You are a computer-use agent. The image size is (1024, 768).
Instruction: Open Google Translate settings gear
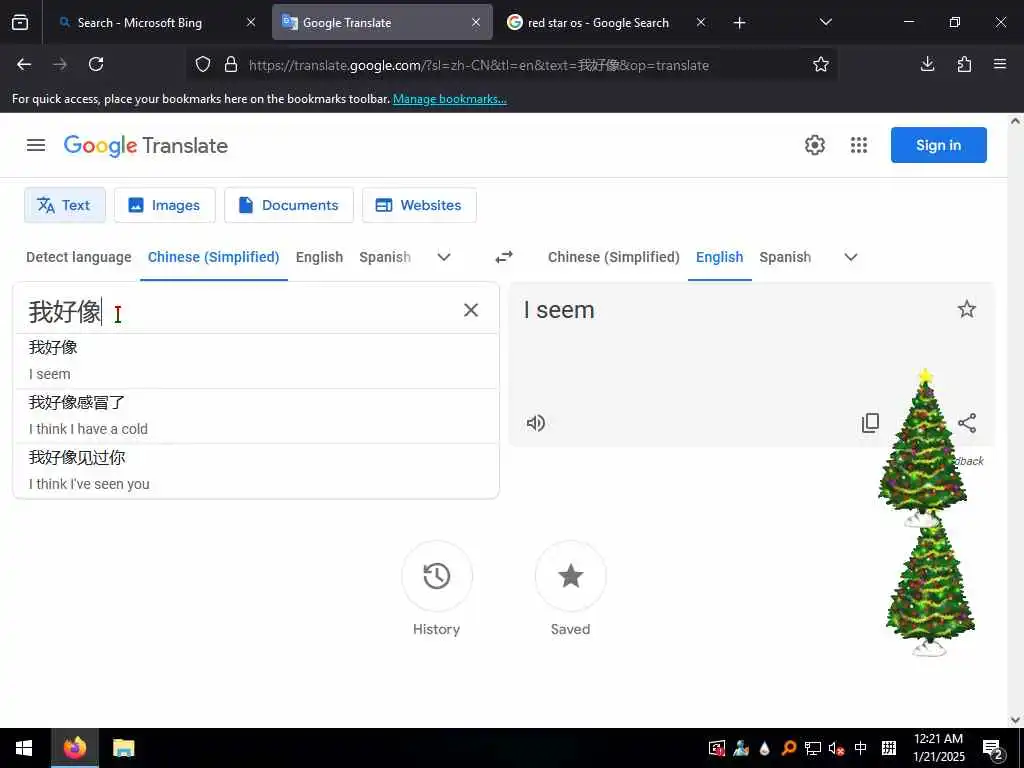pyautogui.click(x=814, y=145)
